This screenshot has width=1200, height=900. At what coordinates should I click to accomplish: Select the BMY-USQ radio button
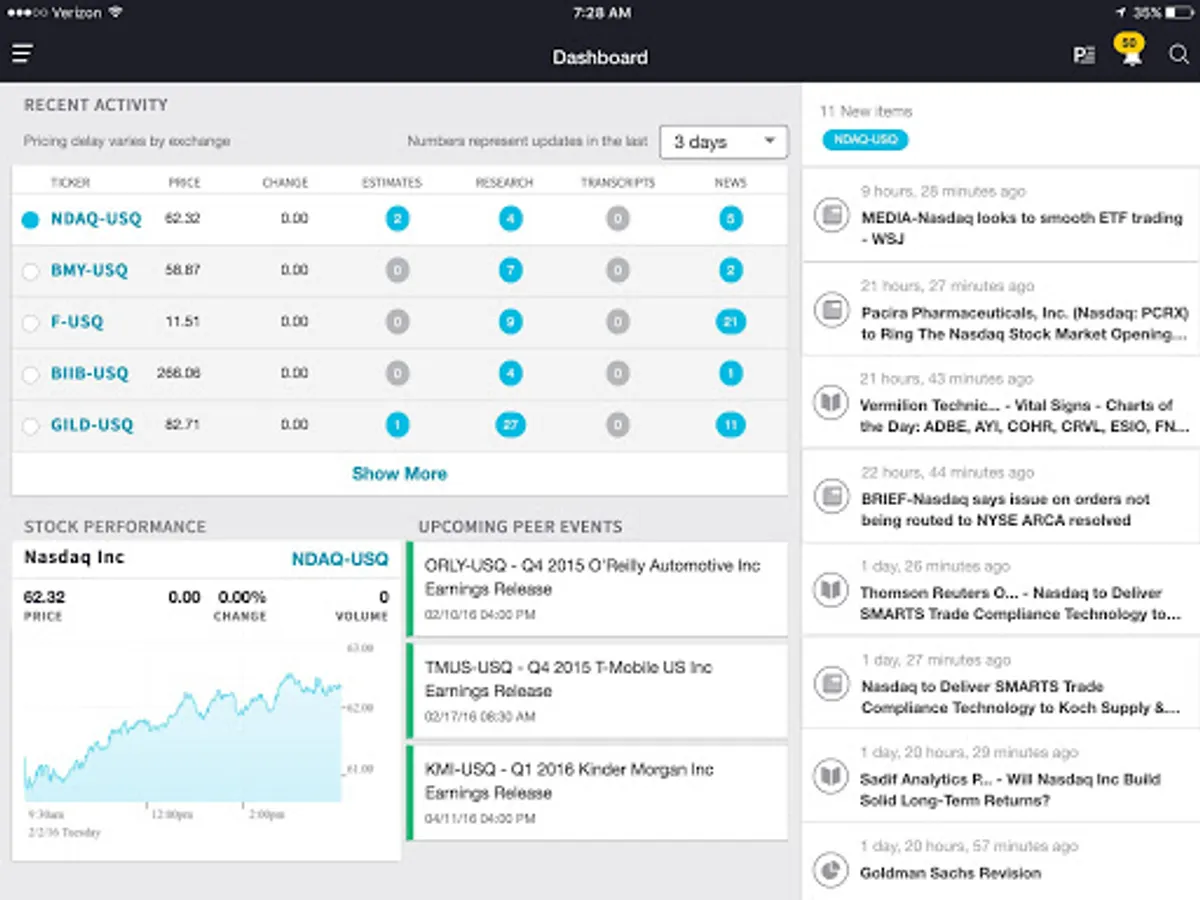click(30, 271)
